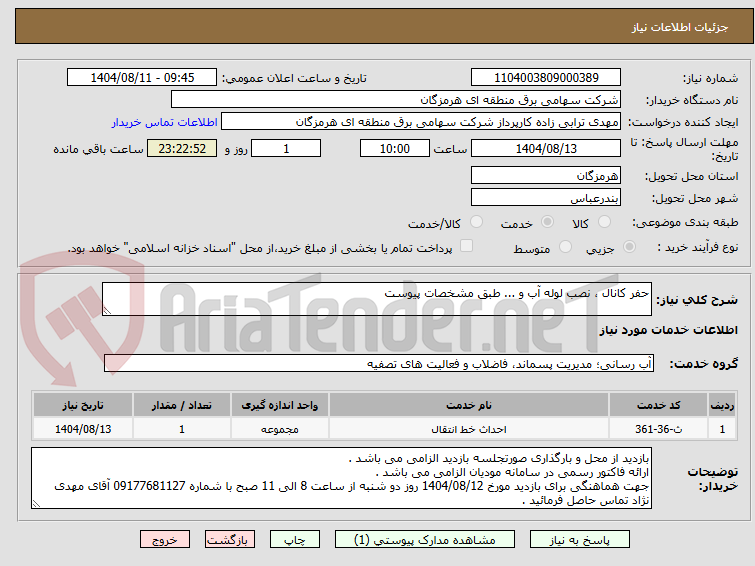
Task: Click the توضیحات خریدار text area
Action: [341, 478]
